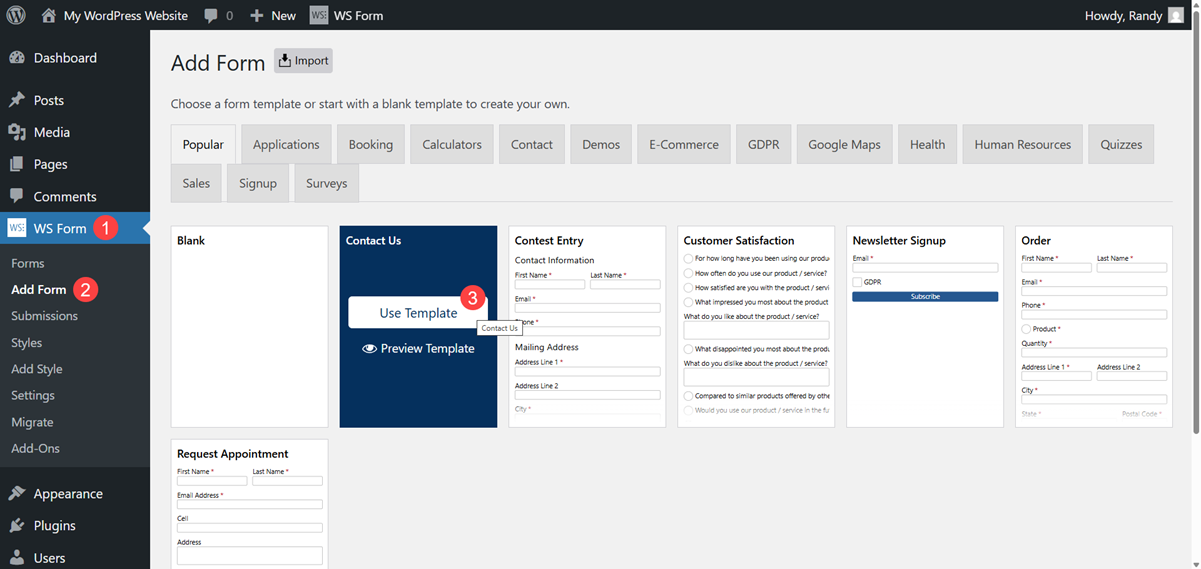Viewport: 1201px width, 569px height.
Task: Click the New content menu in admin bar
Action: [x=273, y=15]
